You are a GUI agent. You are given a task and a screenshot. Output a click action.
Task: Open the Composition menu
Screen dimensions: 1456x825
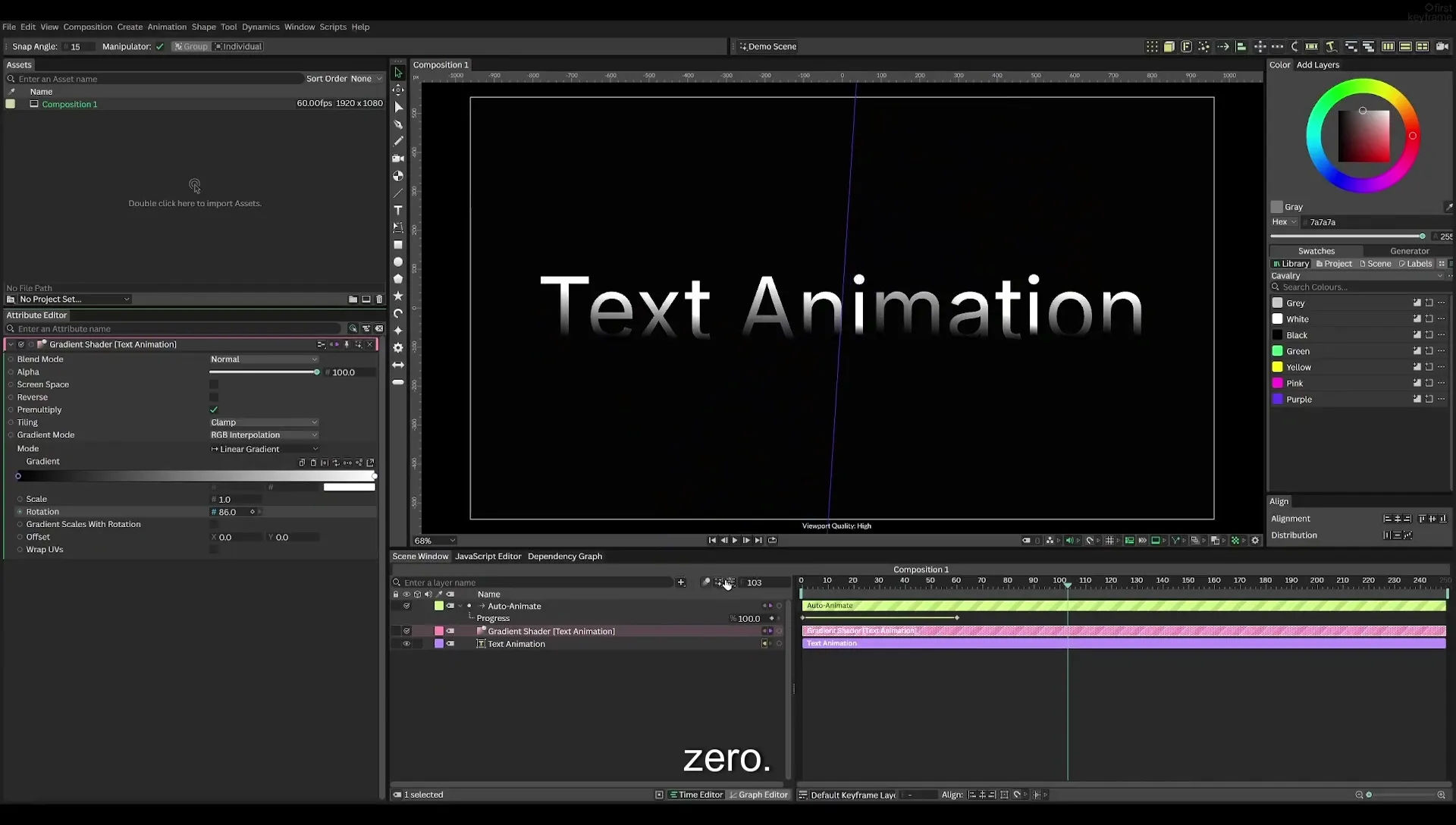[x=87, y=27]
